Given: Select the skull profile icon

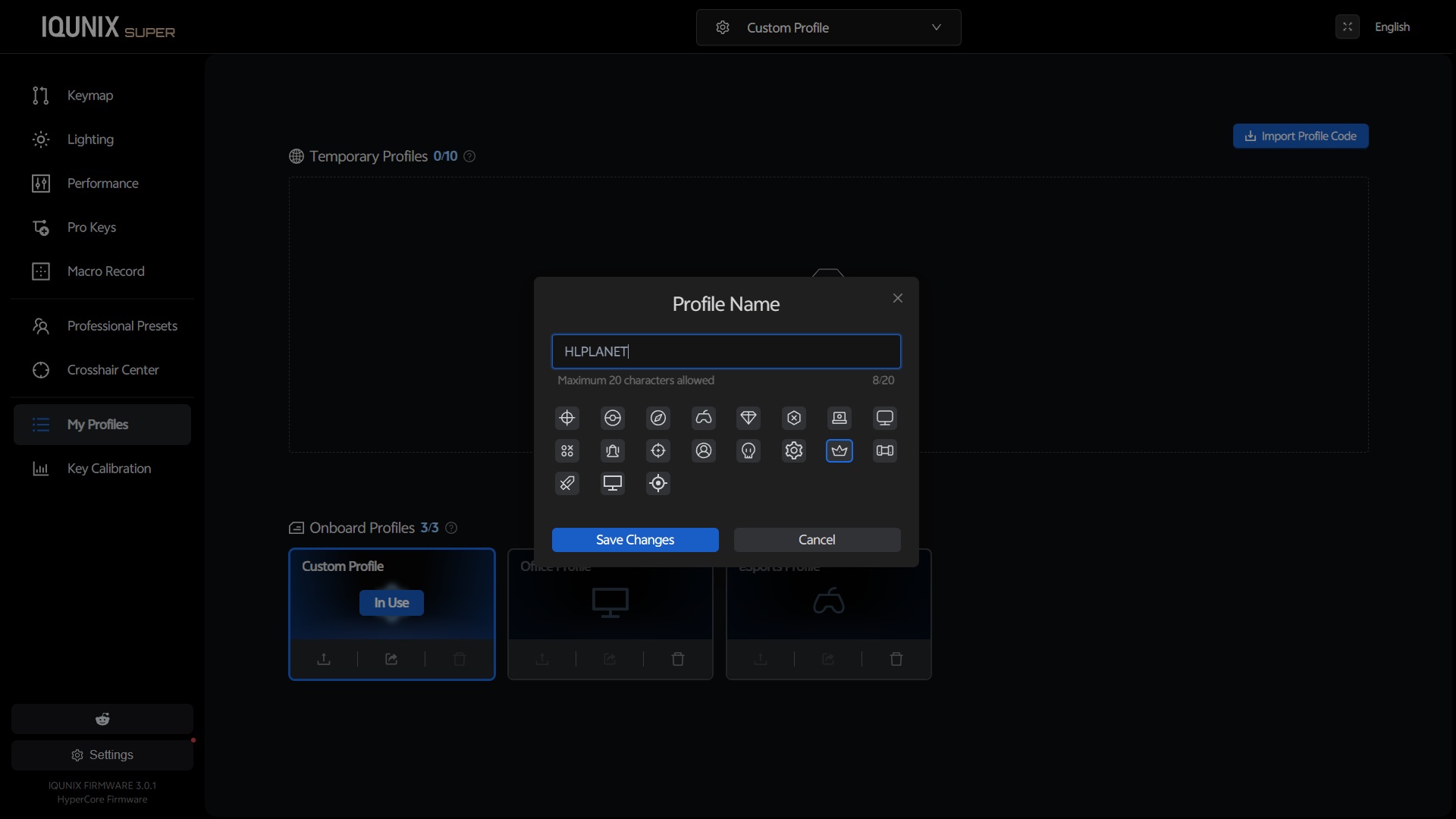Looking at the screenshot, I should click(748, 450).
